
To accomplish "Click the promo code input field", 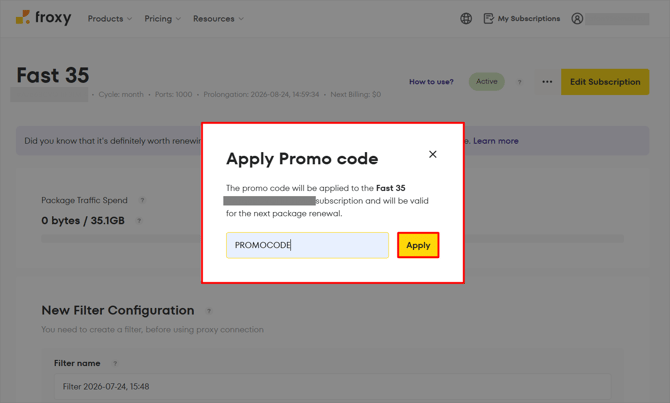I will pyautogui.click(x=307, y=245).
